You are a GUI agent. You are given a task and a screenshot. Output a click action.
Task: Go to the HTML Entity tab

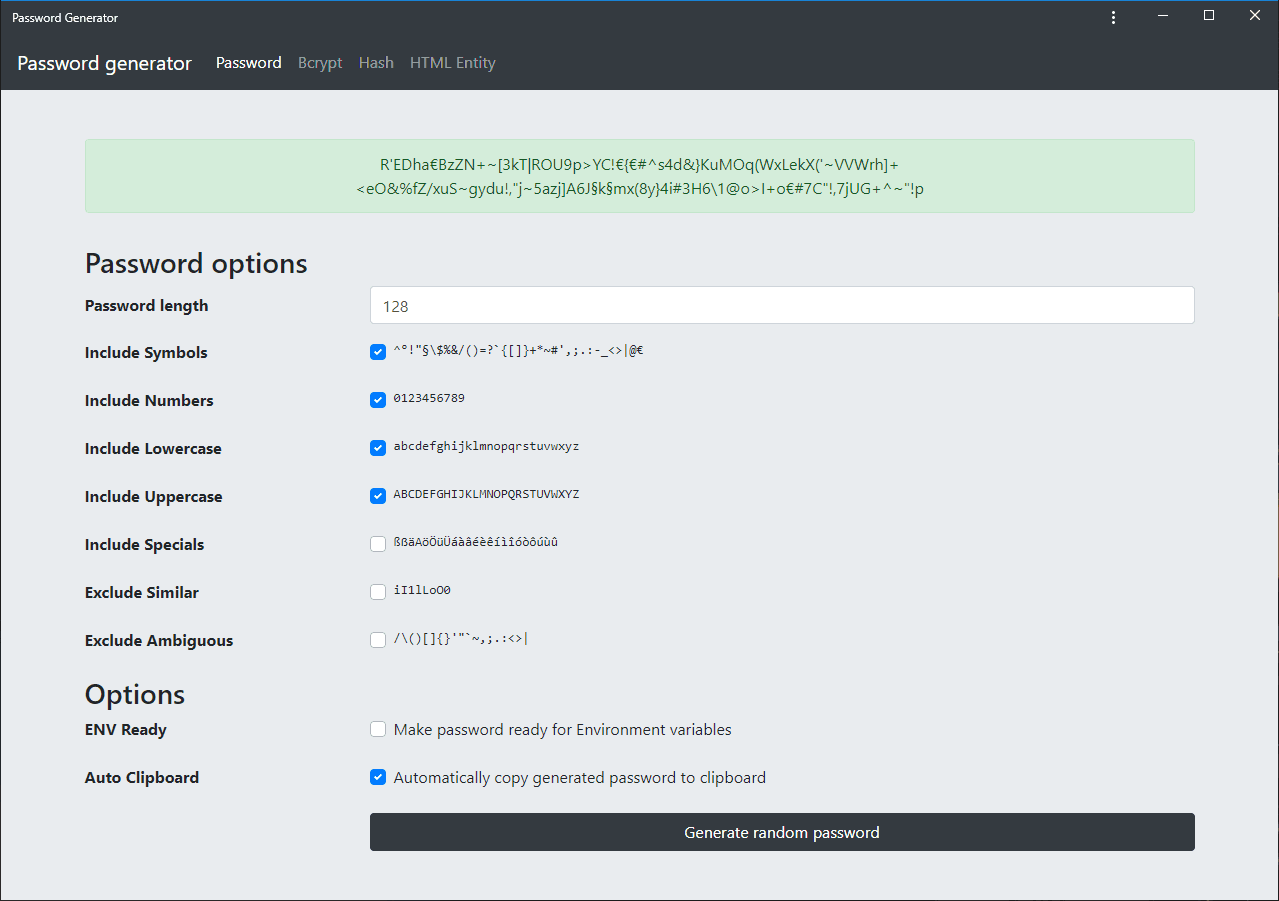click(453, 63)
